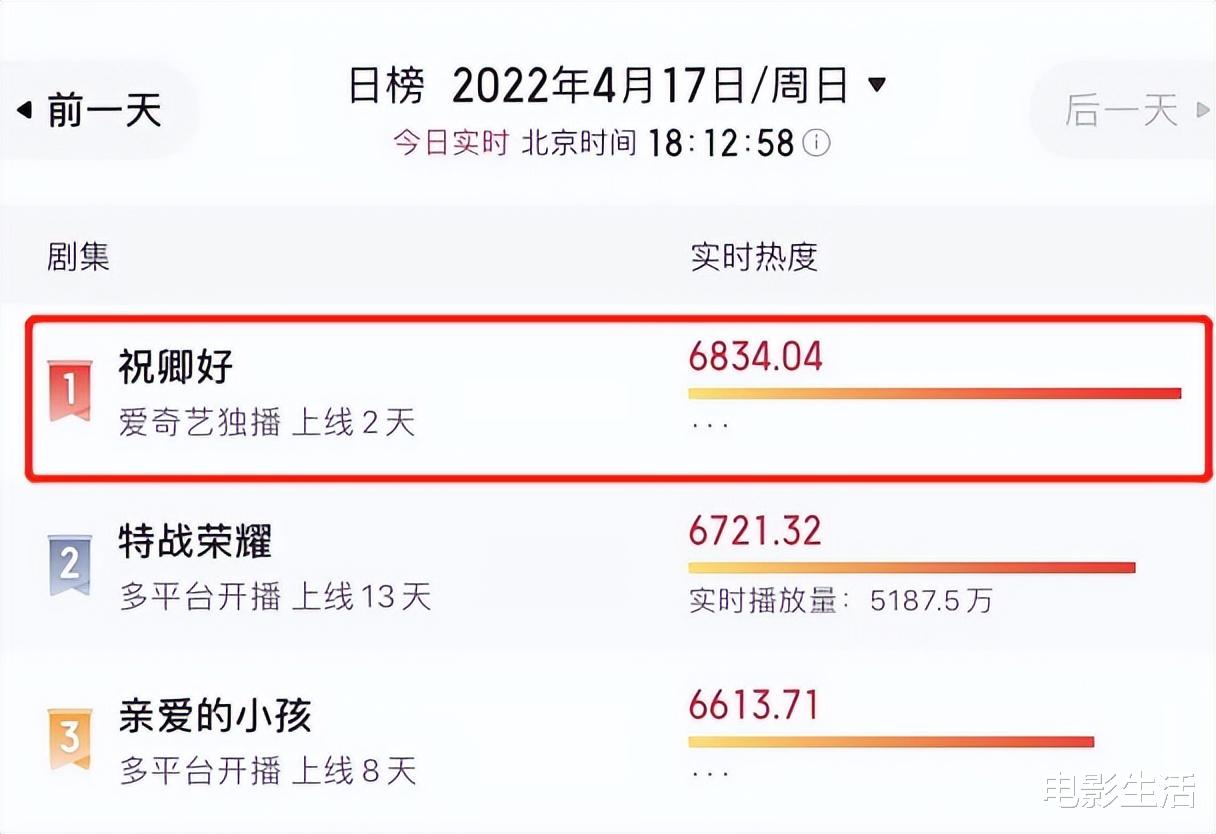Click the 今日实时 label
The image size is (1216, 834).
click(x=450, y=143)
